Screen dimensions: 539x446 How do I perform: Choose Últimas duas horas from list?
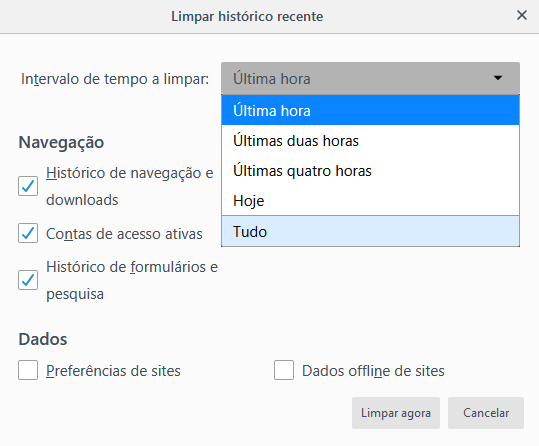tap(370, 141)
